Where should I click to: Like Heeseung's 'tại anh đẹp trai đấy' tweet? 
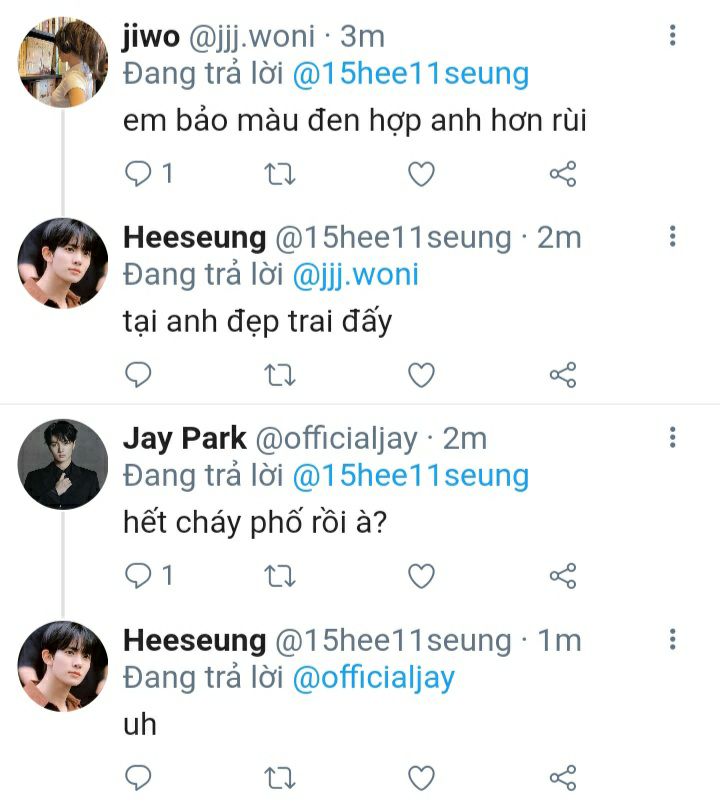[x=422, y=375]
